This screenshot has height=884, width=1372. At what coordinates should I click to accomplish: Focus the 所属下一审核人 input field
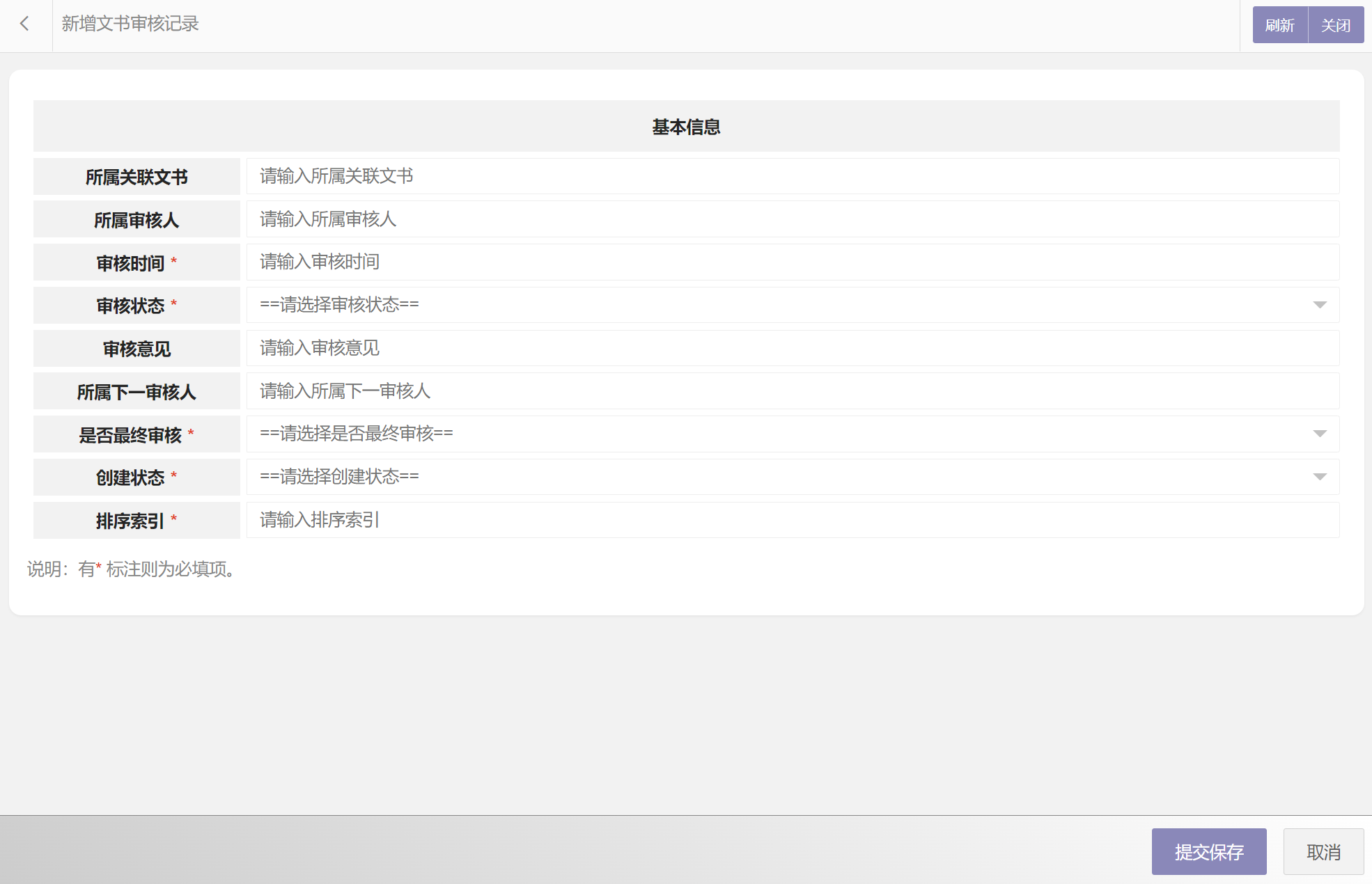(792, 391)
